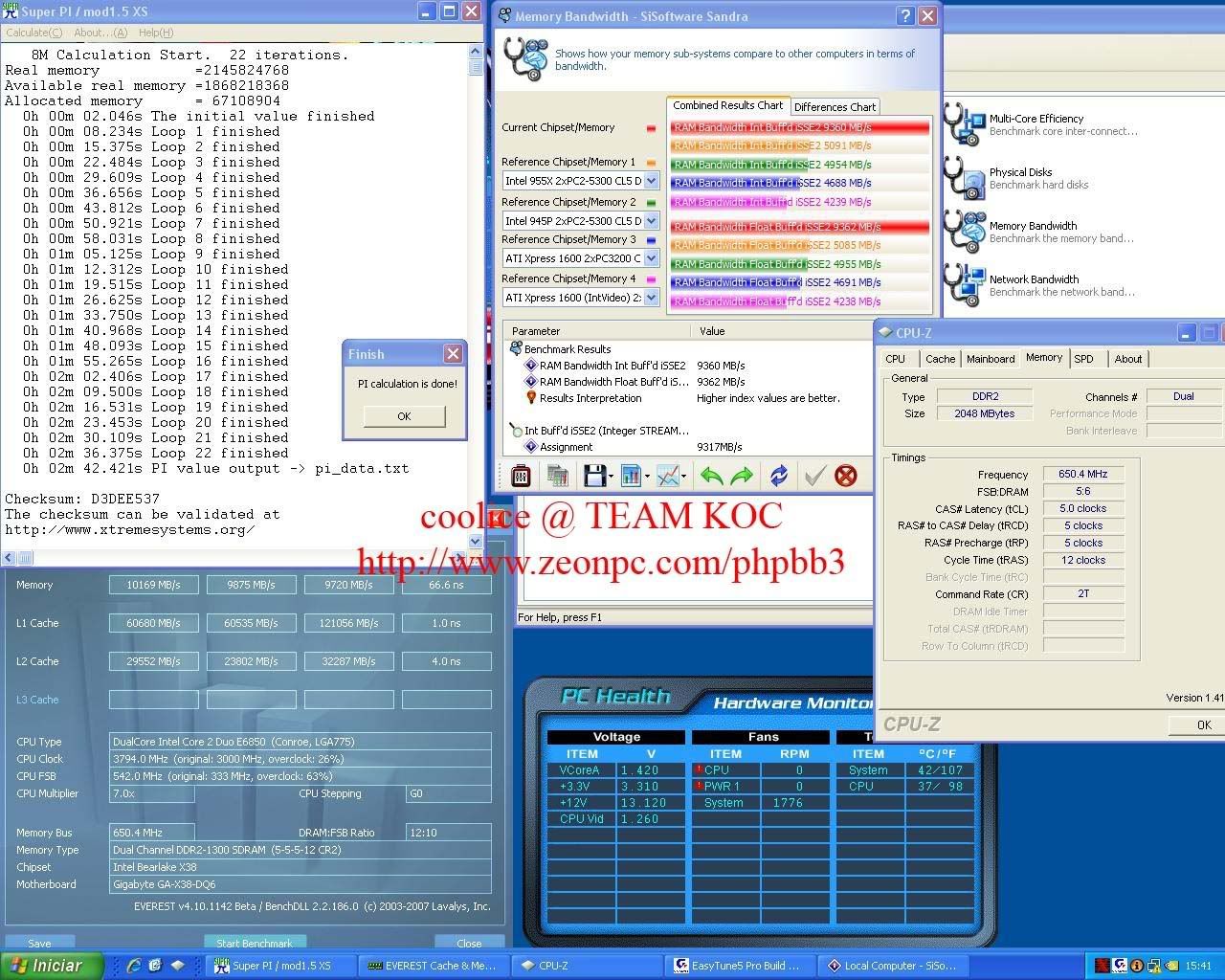Open Reference Chipset/Memory 3 dropdown
The image size is (1225, 980).
tap(652, 258)
